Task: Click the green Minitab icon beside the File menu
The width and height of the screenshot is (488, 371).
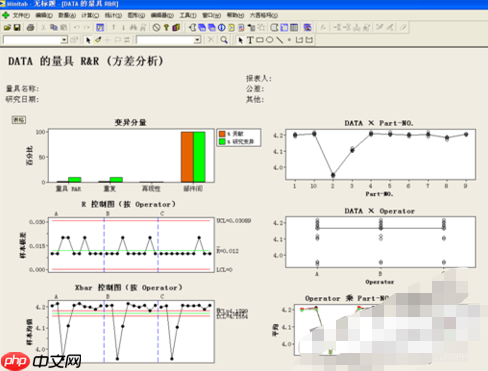Action: [x=6, y=15]
